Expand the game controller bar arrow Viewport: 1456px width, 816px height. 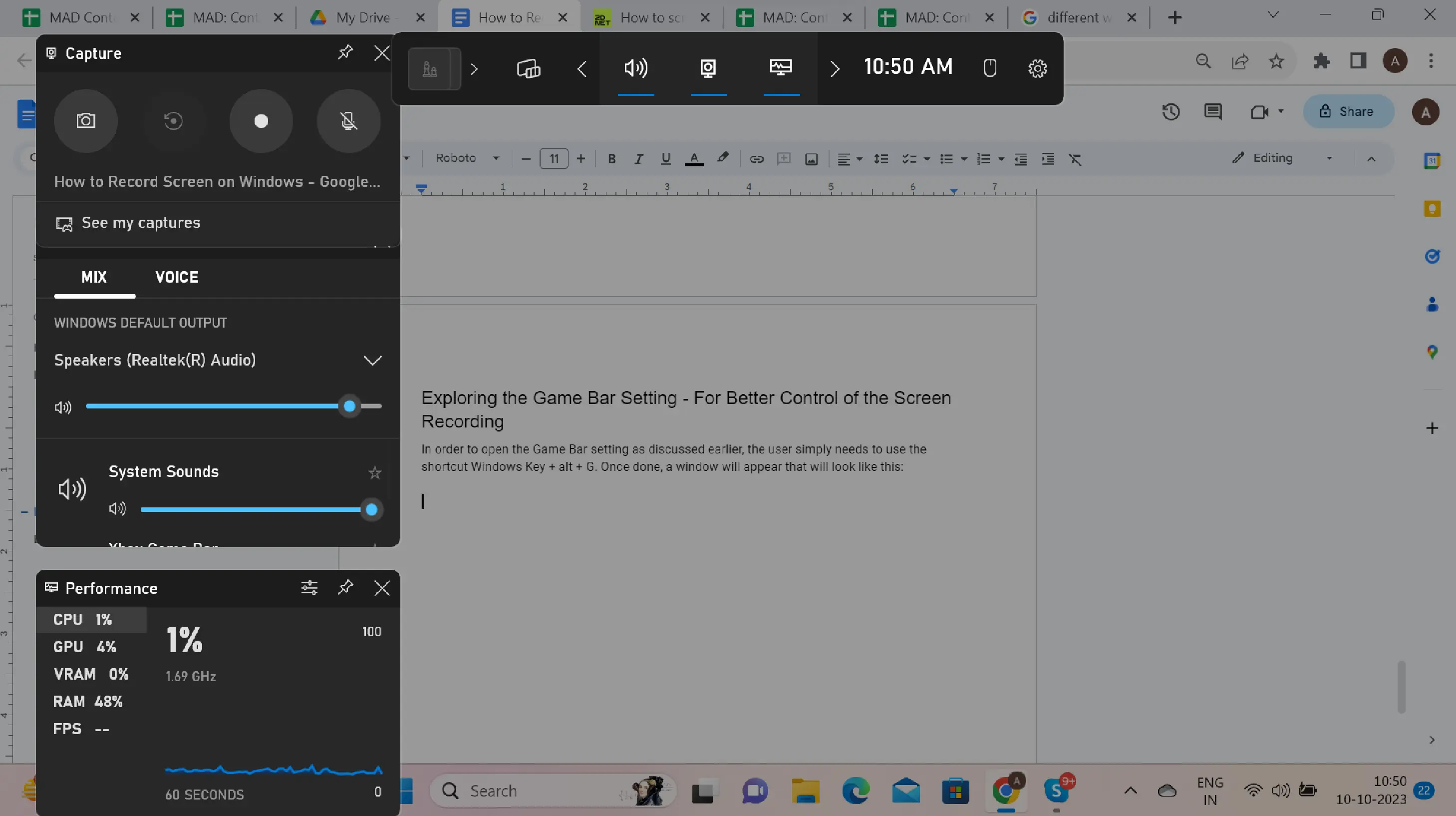474,69
